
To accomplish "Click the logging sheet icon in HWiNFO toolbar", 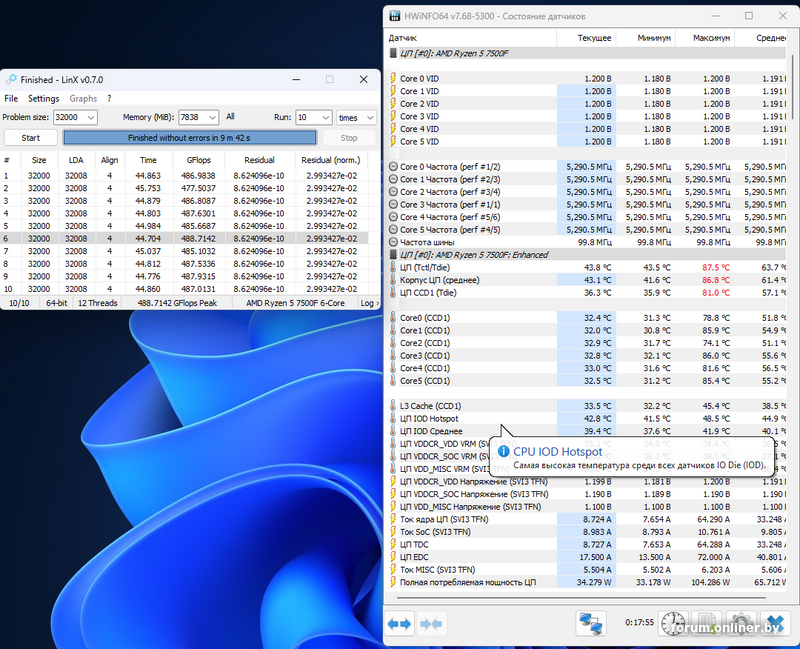I will click(x=707, y=624).
